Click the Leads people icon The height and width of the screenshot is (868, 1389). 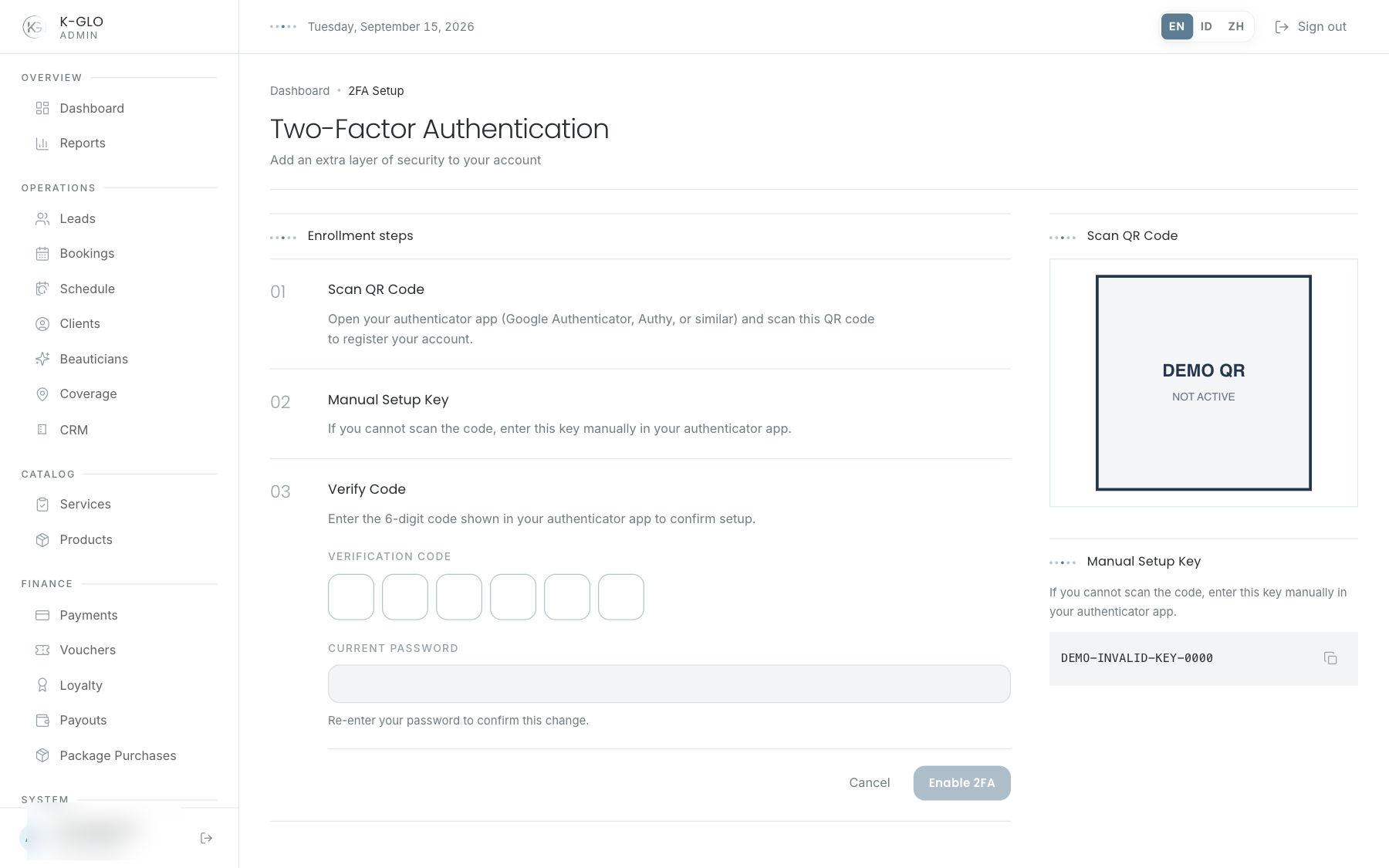[x=42, y=219]
